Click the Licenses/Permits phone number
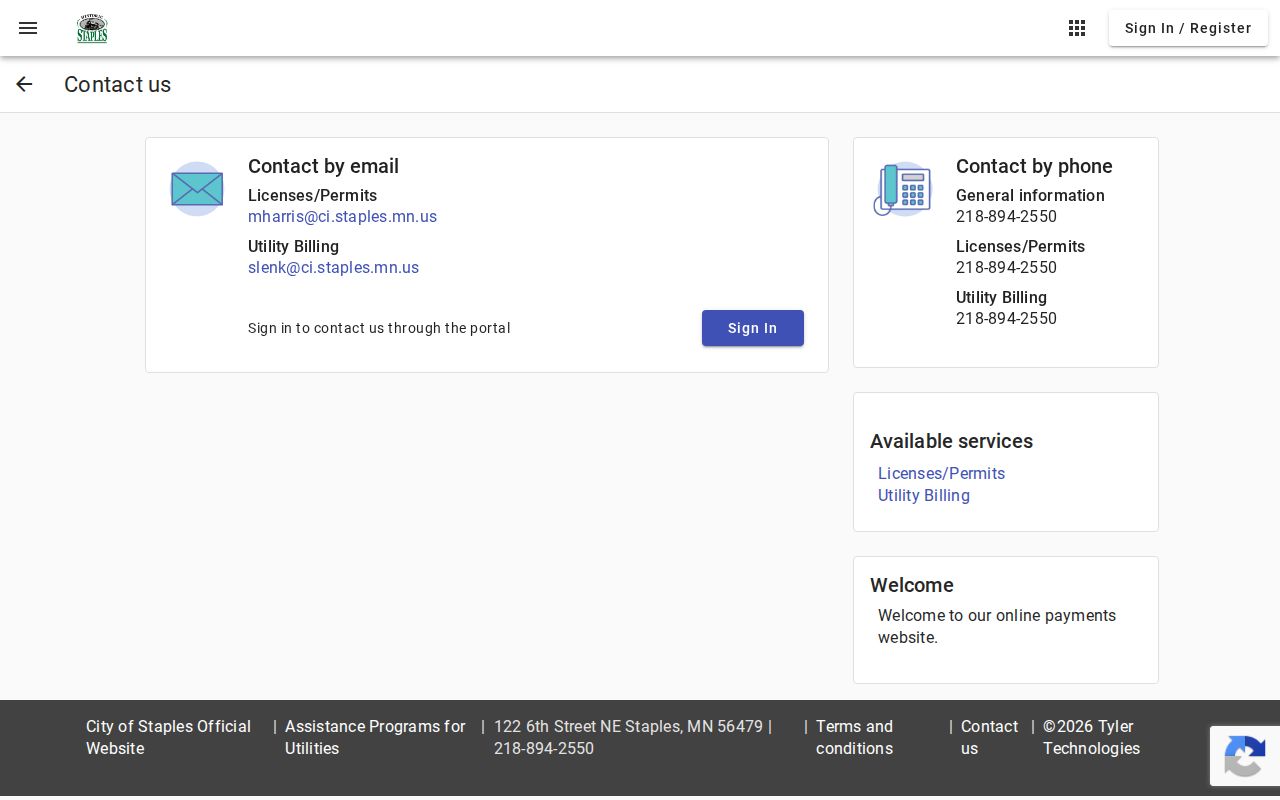 pyautogui.click(x=1006, y=268)
